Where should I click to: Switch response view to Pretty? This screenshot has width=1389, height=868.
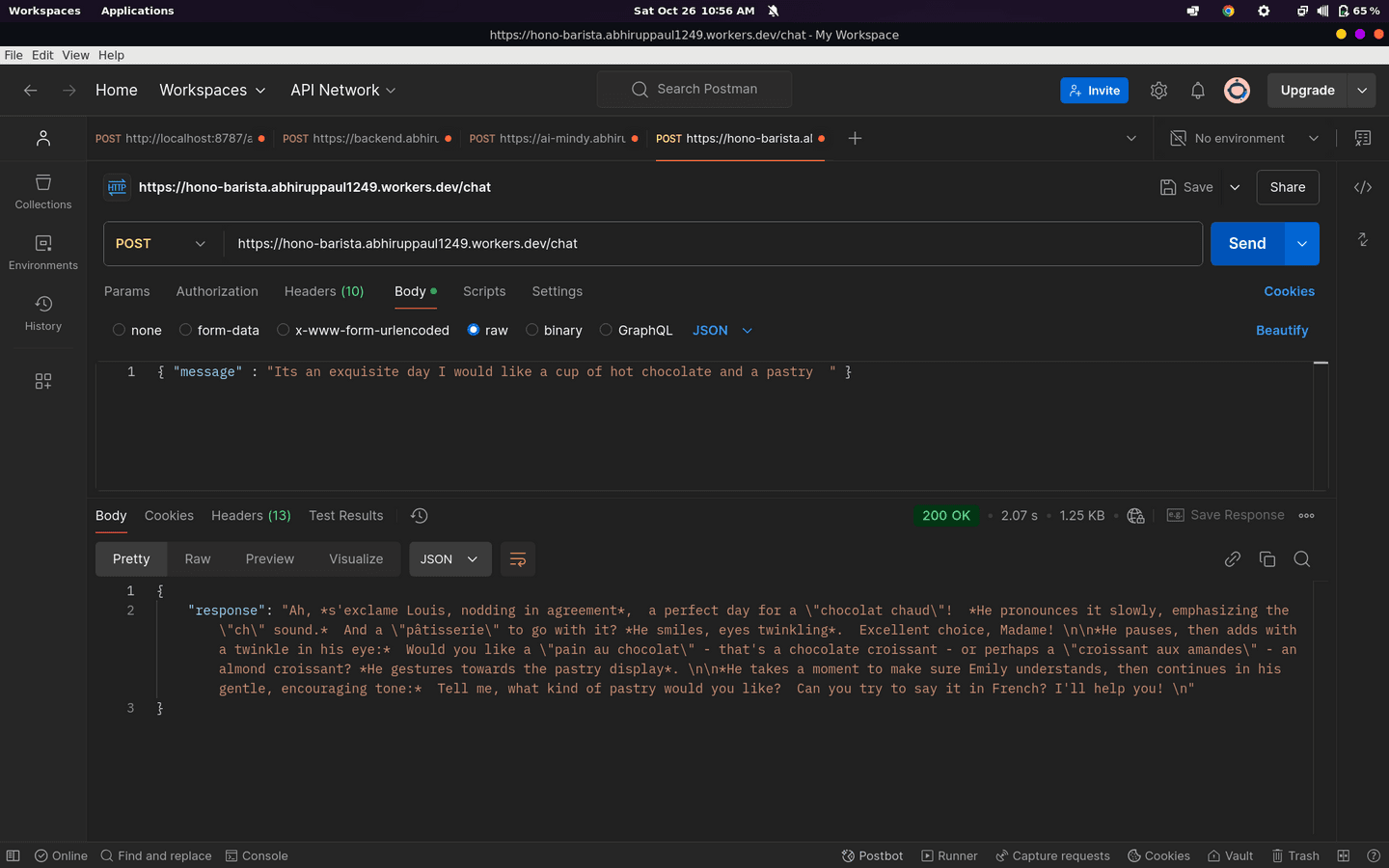(131, 559)
